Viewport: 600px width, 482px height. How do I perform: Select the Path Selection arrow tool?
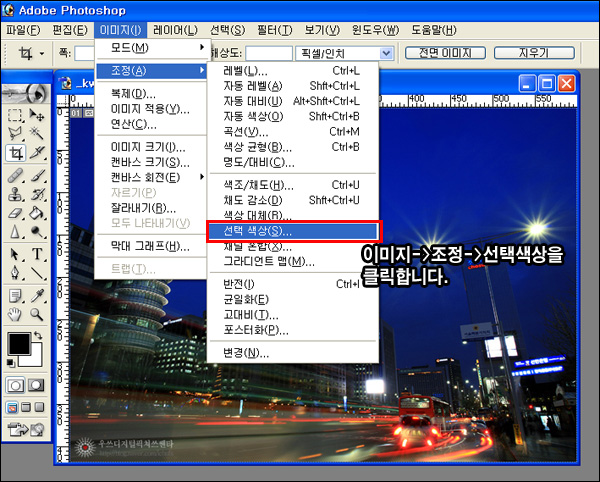[15, 254]
